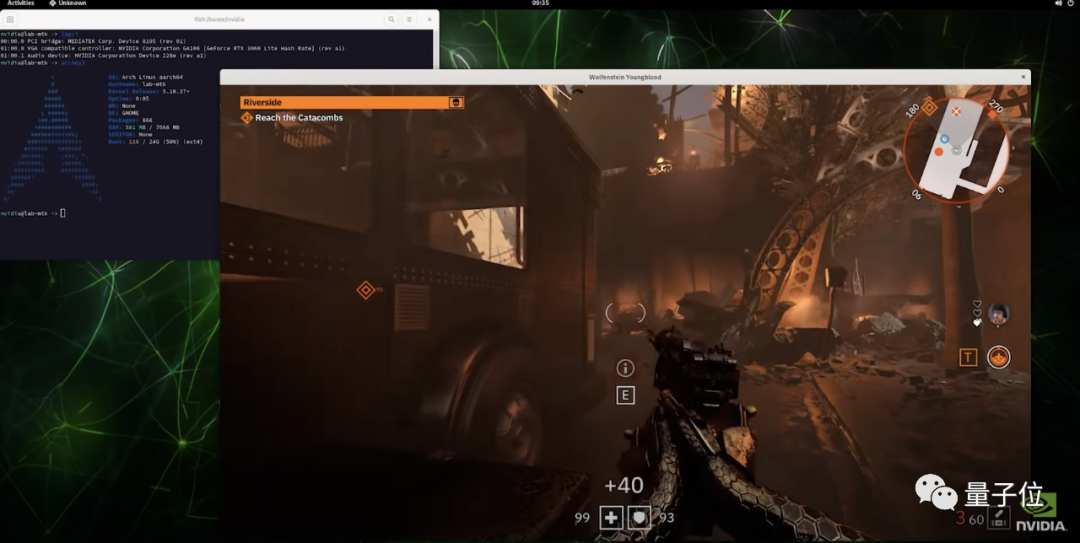Click the Riverside mission header bar

pyautogui.click(x=351, y=102)
